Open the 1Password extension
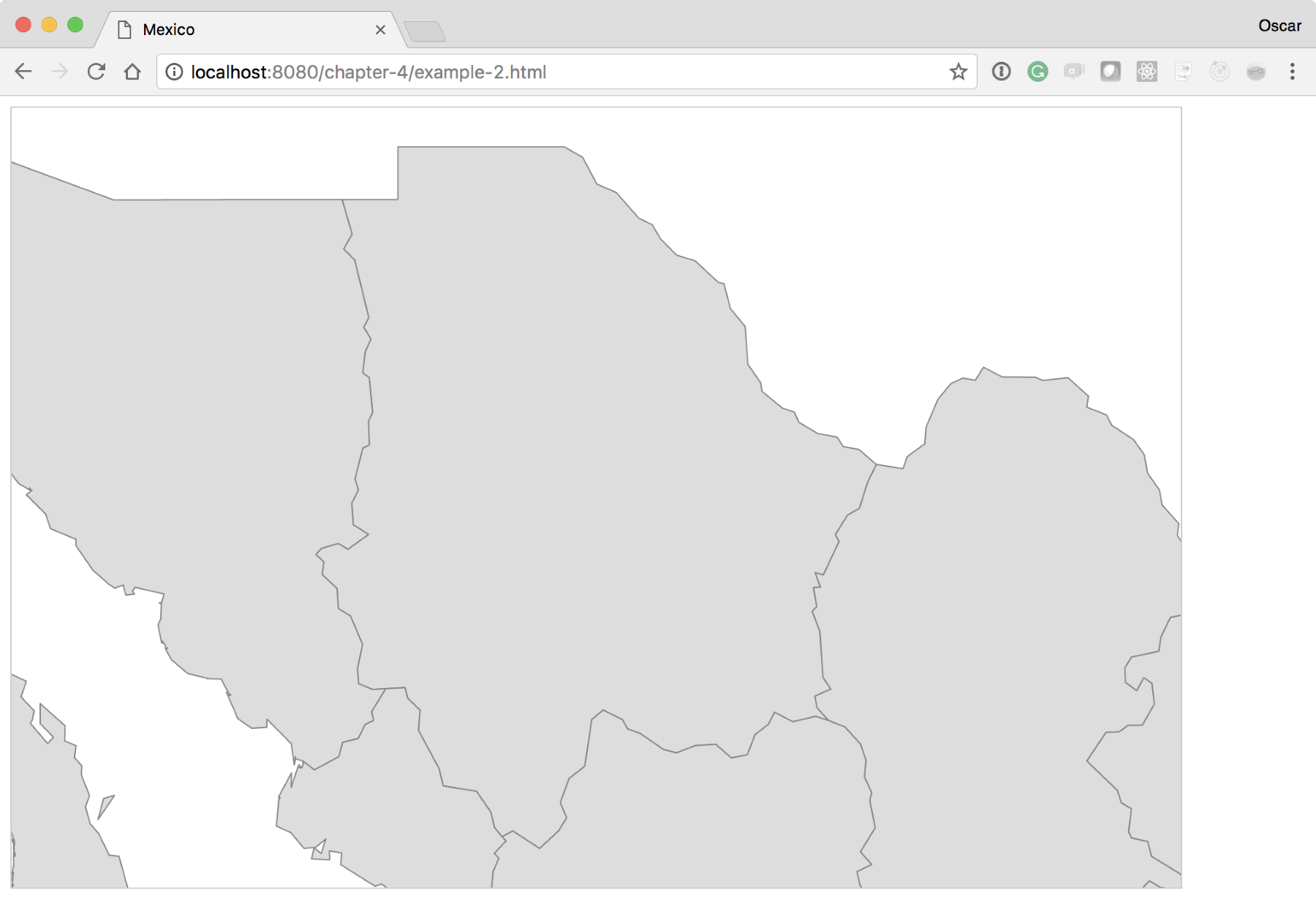1316x922 pixels. (1002, 72)
